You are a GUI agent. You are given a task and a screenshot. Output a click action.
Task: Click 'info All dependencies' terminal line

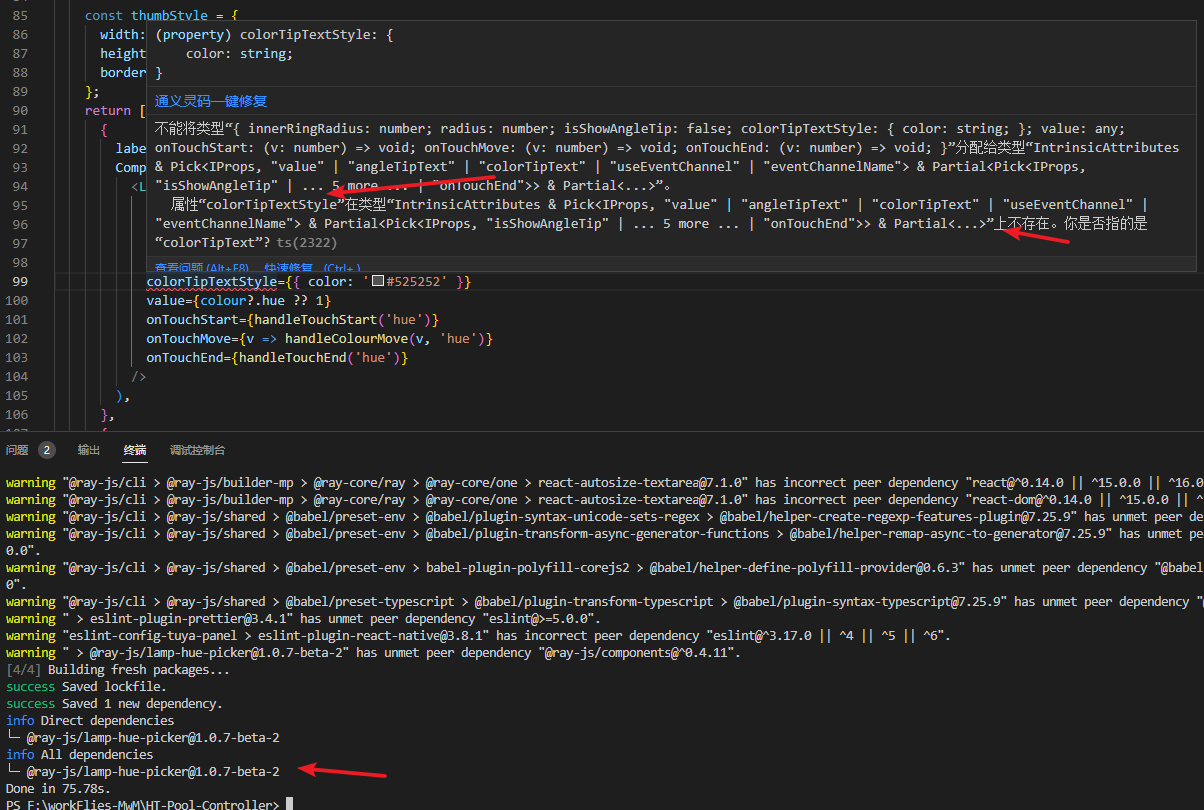coord(80,755)
